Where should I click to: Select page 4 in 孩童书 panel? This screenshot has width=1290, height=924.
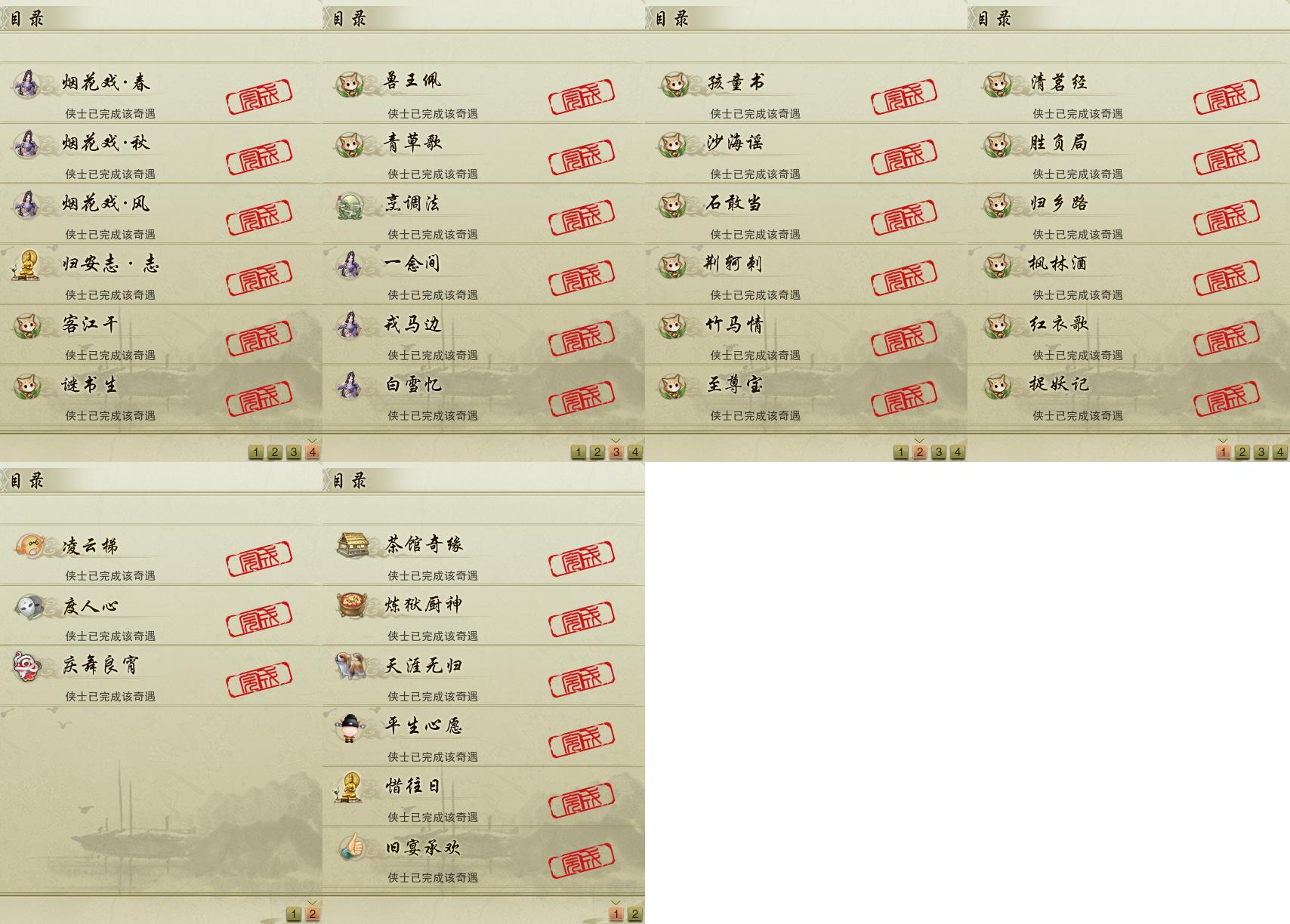click(958, 452)
